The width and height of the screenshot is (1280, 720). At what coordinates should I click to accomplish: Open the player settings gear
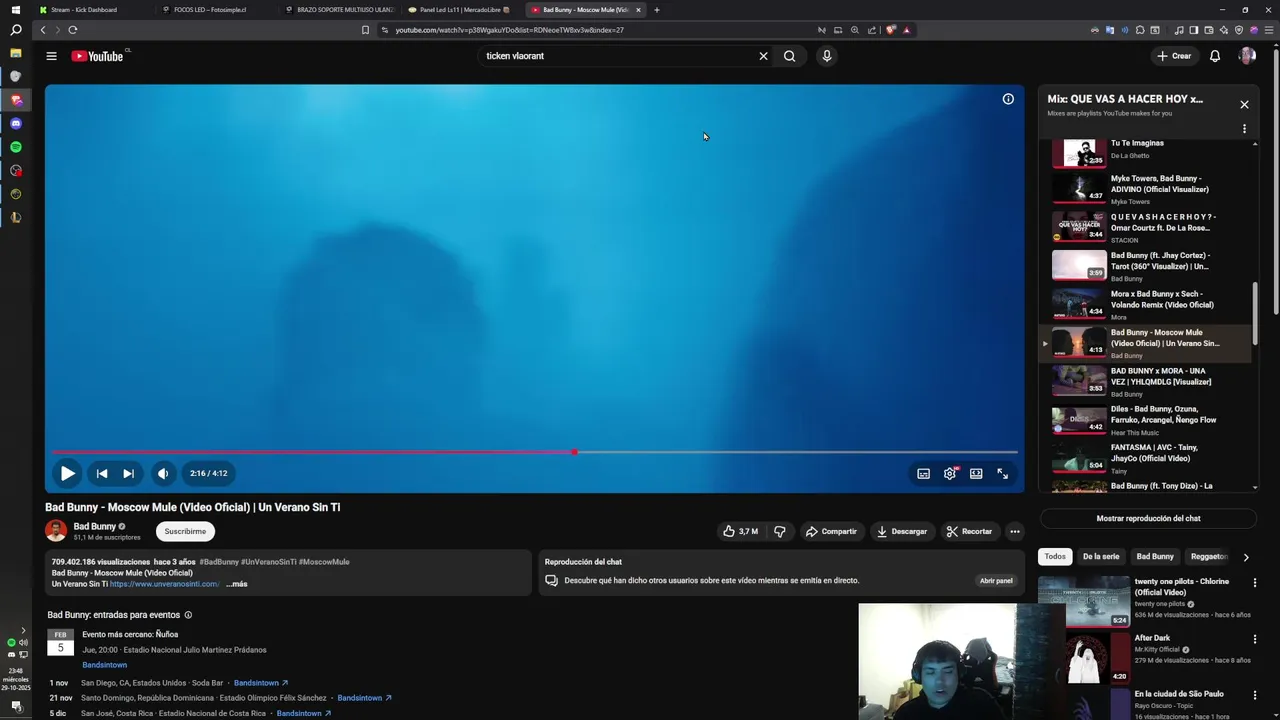coord(950,473)
